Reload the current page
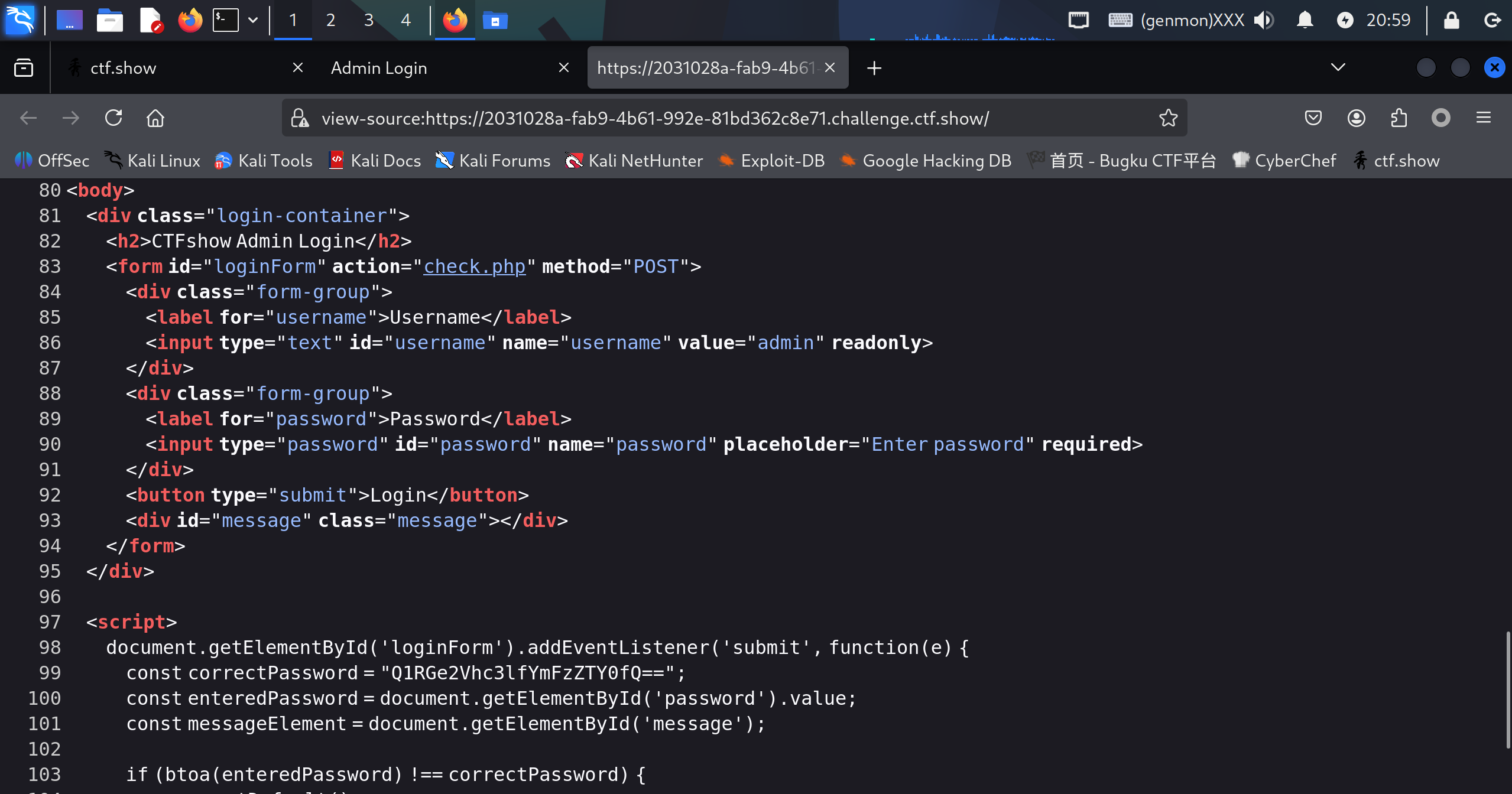 point(113,118)
